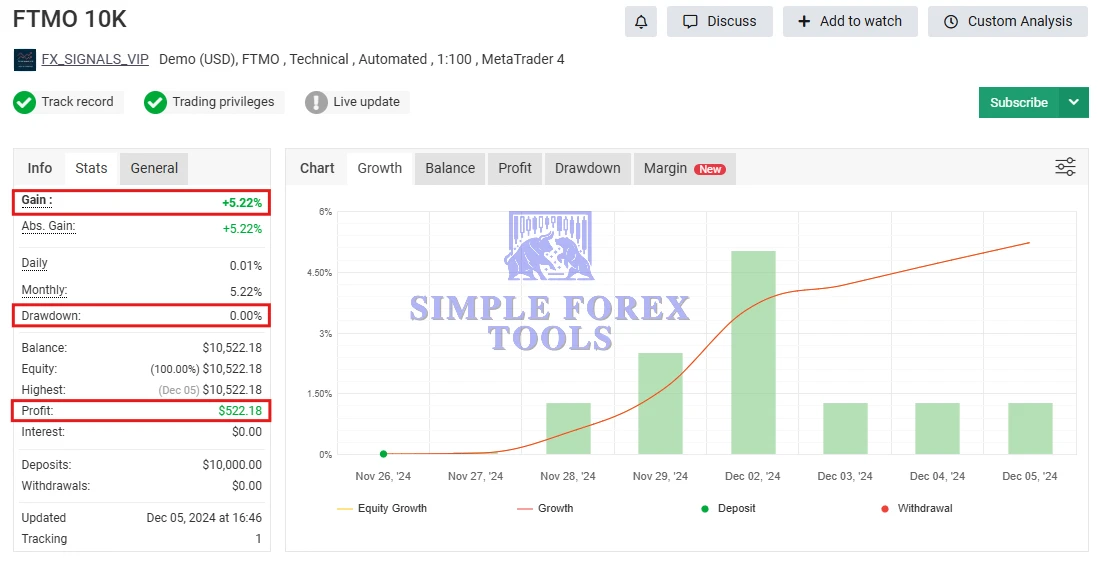Toggle the Withdrawal legend marker
The image size is (1098, 566).
pos(917,509)
